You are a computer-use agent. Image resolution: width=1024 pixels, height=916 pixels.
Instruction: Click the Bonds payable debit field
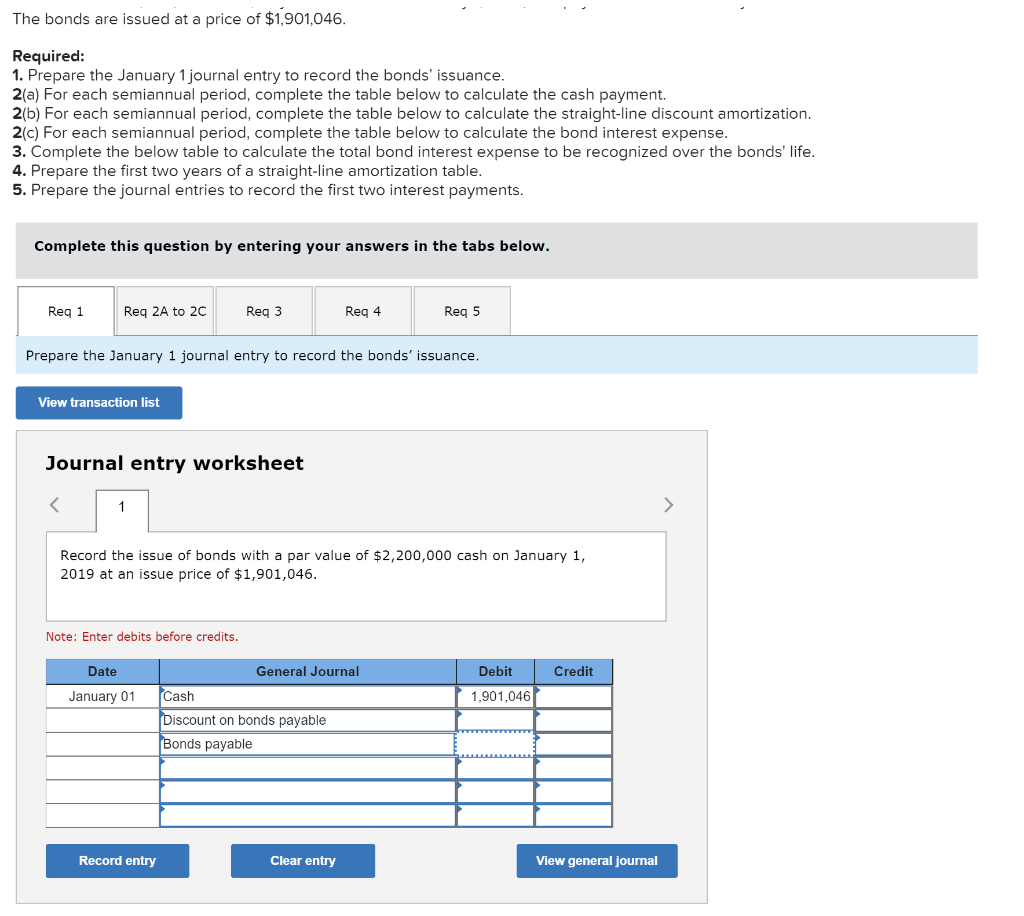click(496, 744)
